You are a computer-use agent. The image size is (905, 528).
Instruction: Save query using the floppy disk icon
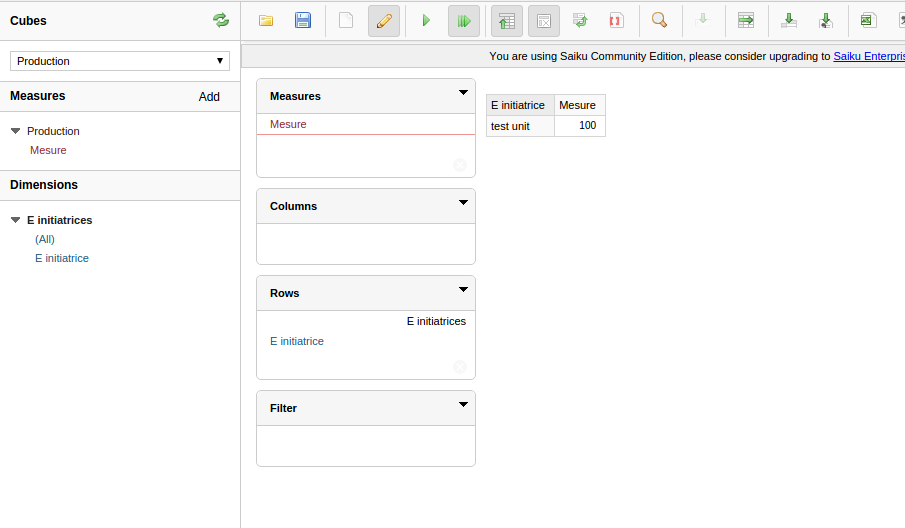pyautogui.click(x=303, y=21)
